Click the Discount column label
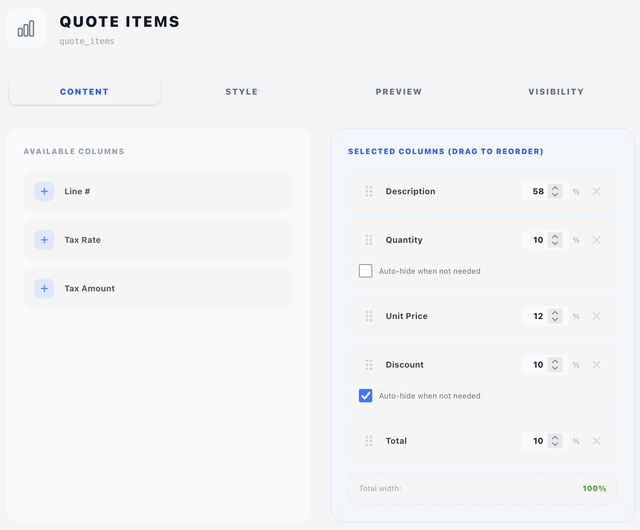 click(404, 365)
